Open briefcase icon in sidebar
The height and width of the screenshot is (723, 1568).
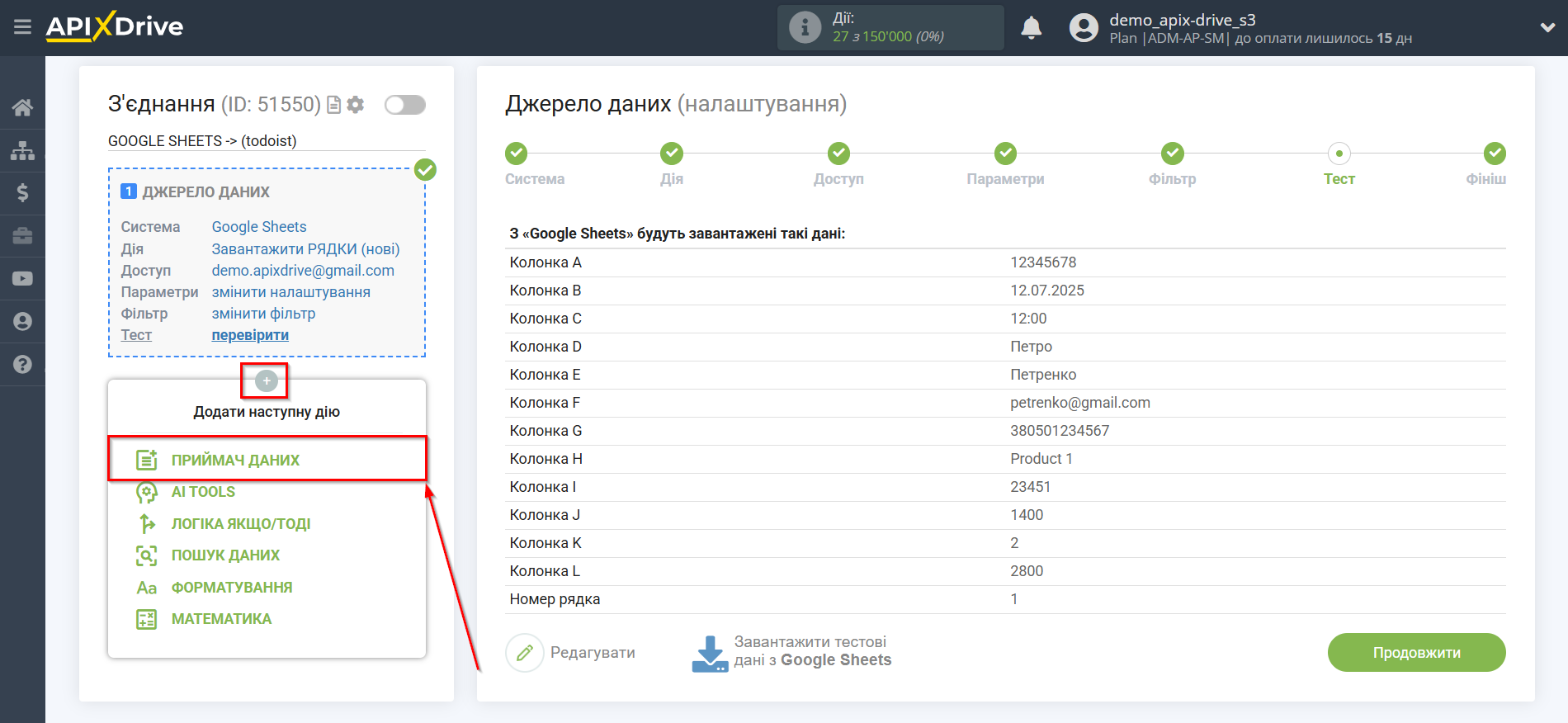pyautogui.click(x=22, y=236)
